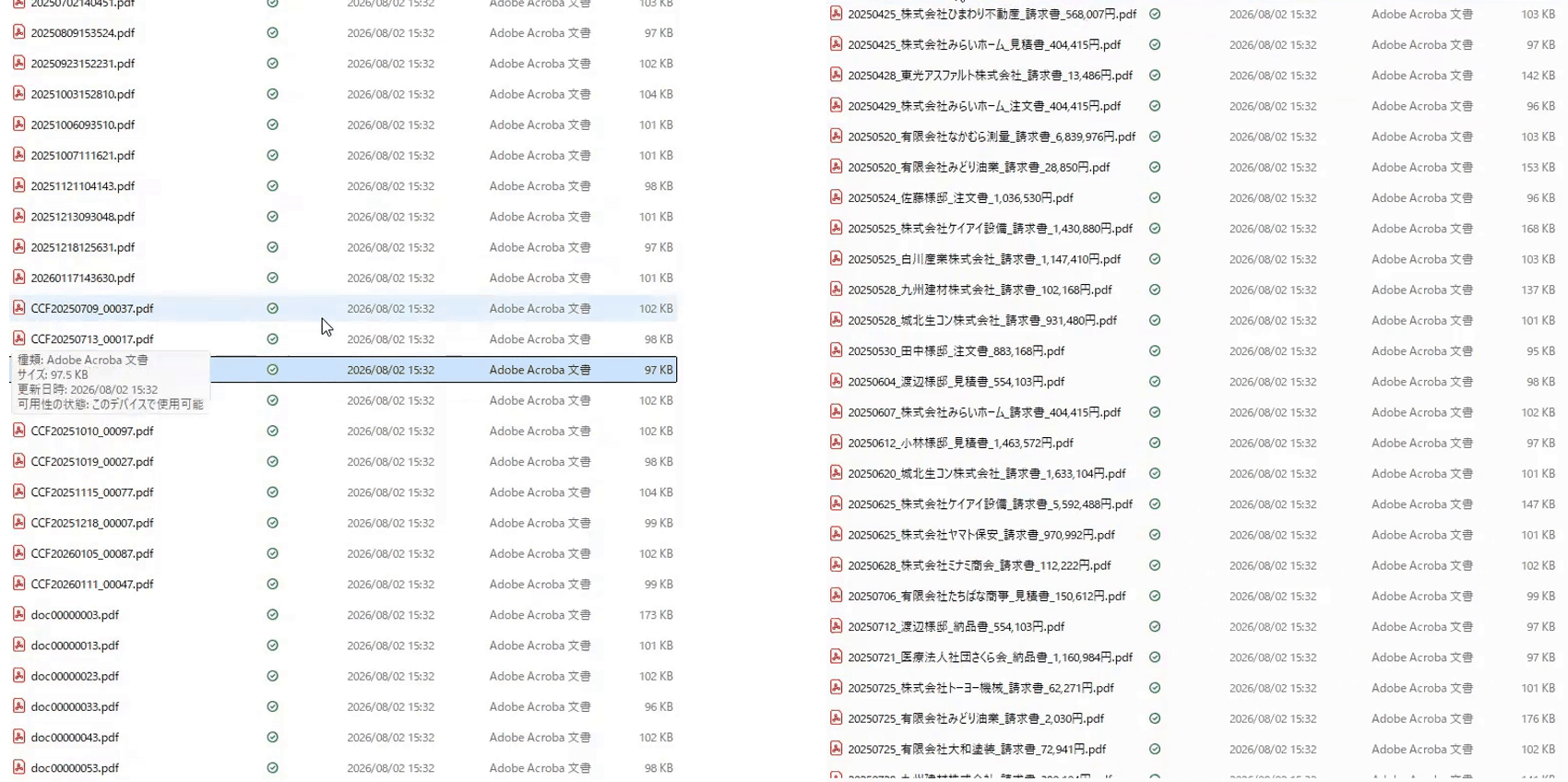The image size is (1568, 782).
Task: Click the sync status icon for doc00000023.pdf
Action: (x=272, y=676)
